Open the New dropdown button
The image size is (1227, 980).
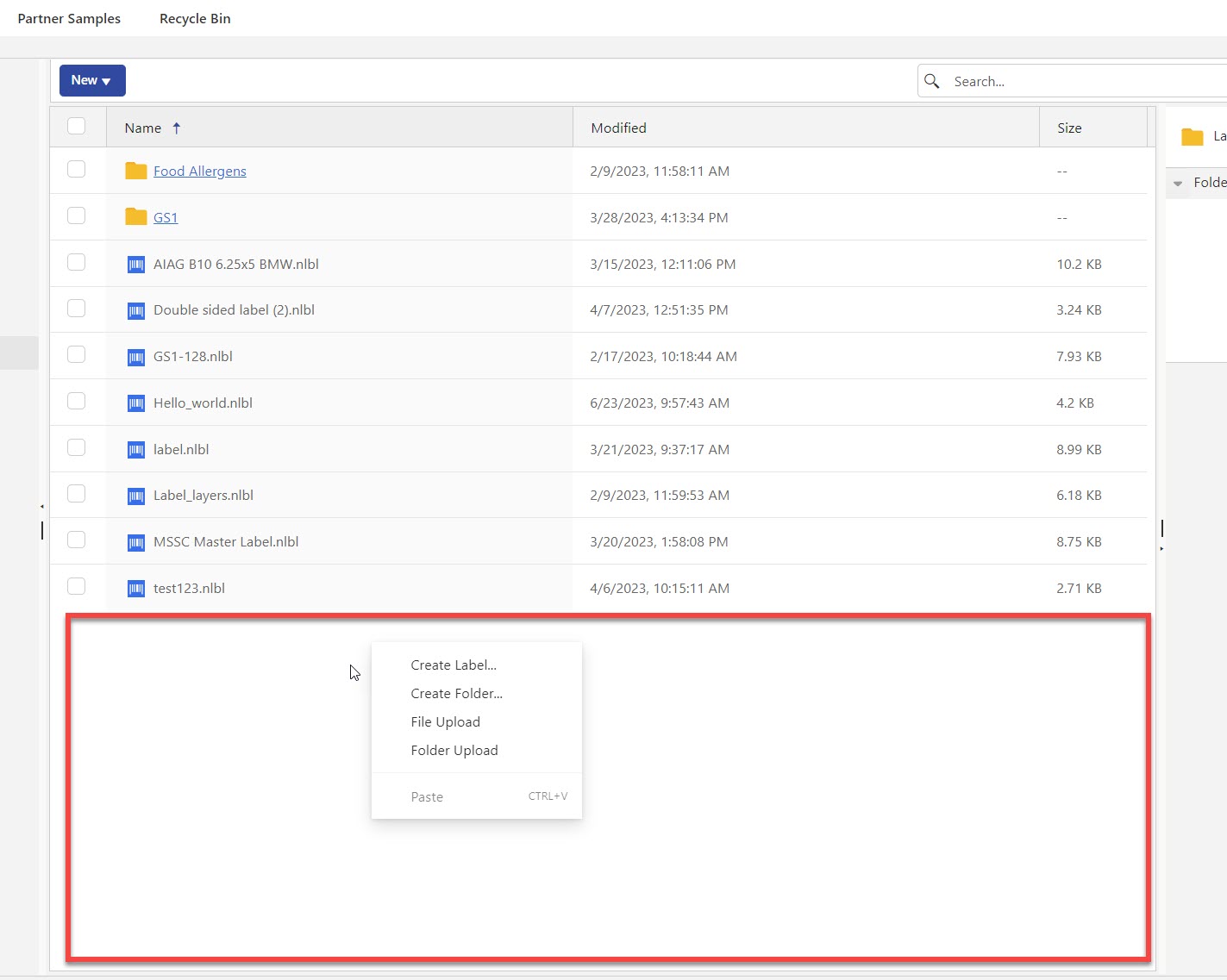pyautogui.click(x=92, y=80)
